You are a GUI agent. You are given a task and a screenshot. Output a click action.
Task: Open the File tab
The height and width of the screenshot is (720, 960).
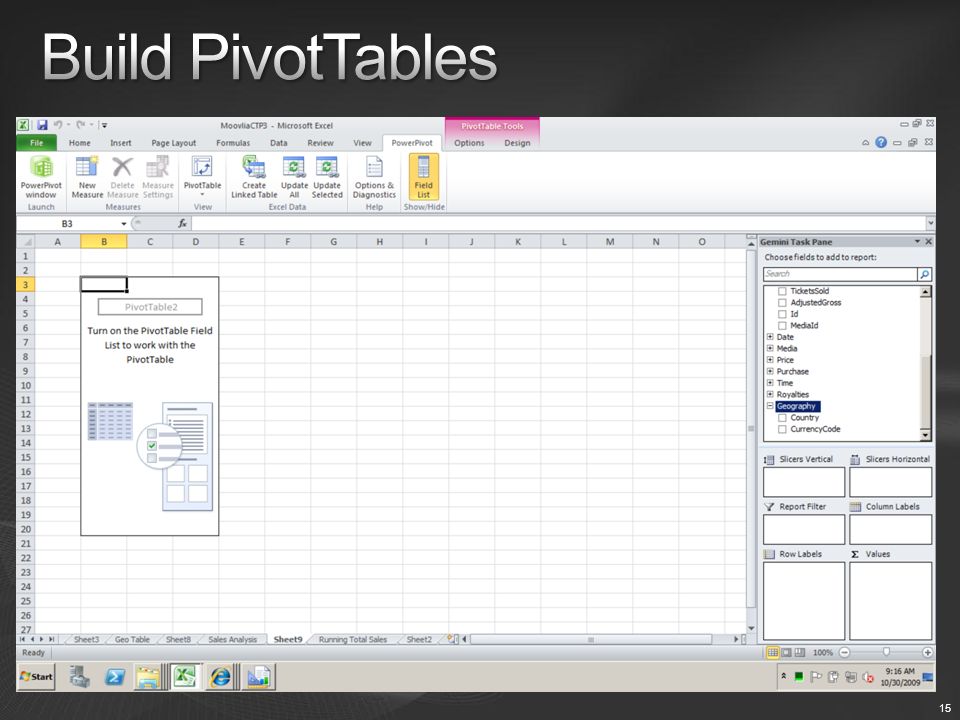pyautogui.click(x=37, y=143)
